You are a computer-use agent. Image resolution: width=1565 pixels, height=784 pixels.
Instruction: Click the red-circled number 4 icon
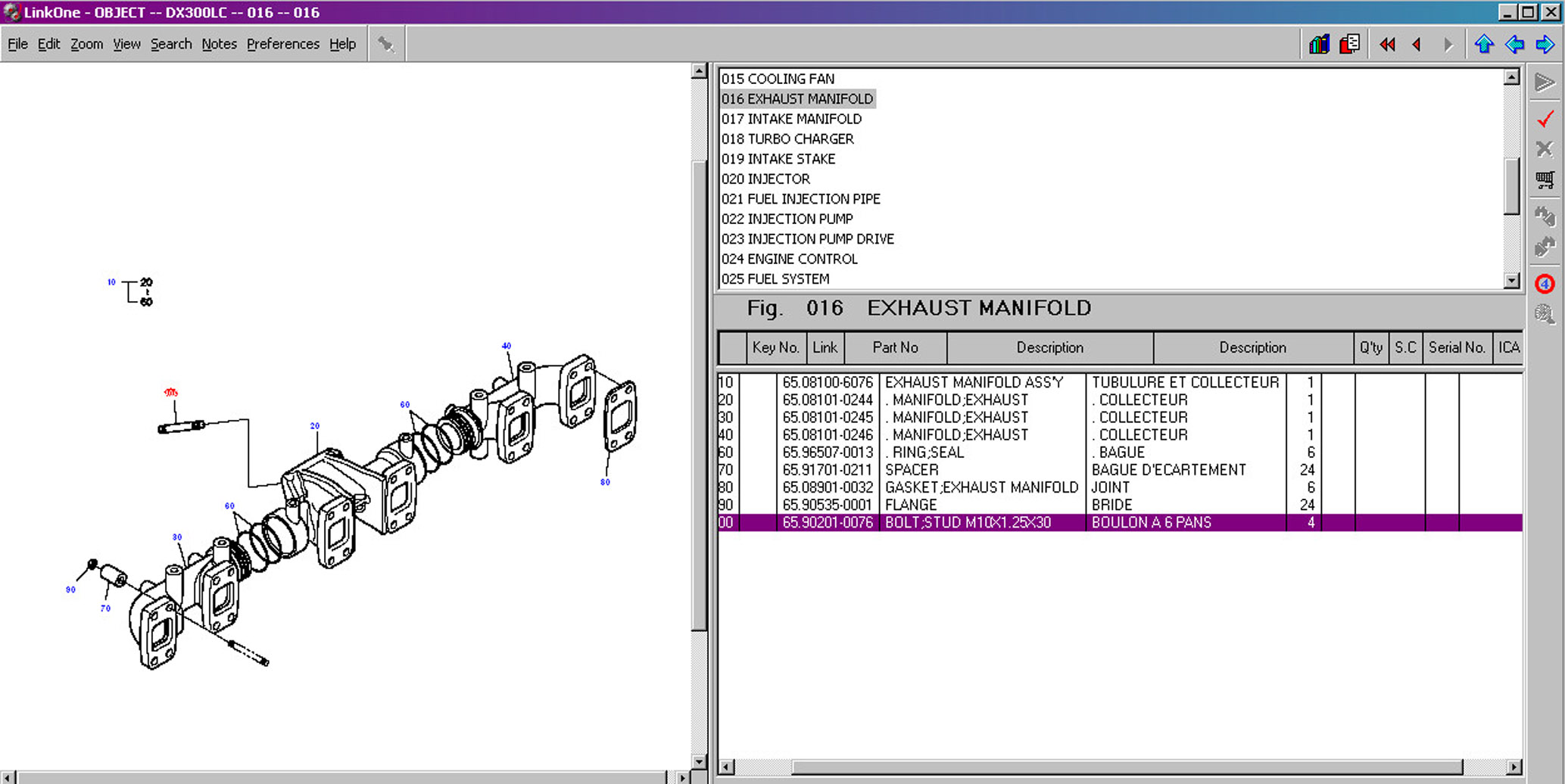tap(1545, 284)
